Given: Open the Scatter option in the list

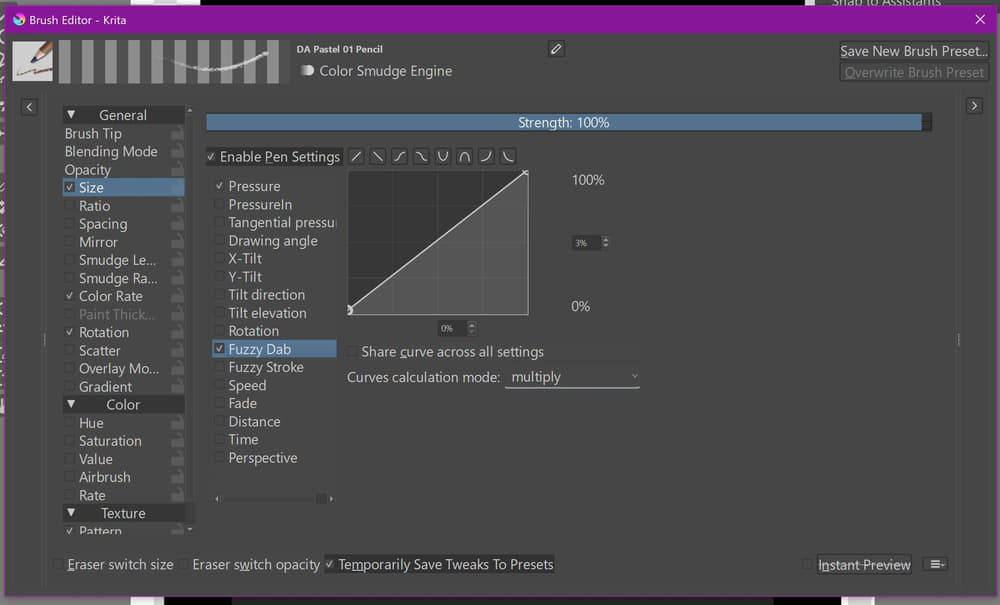Looking at the screenshot, I should tap(99, 351).
